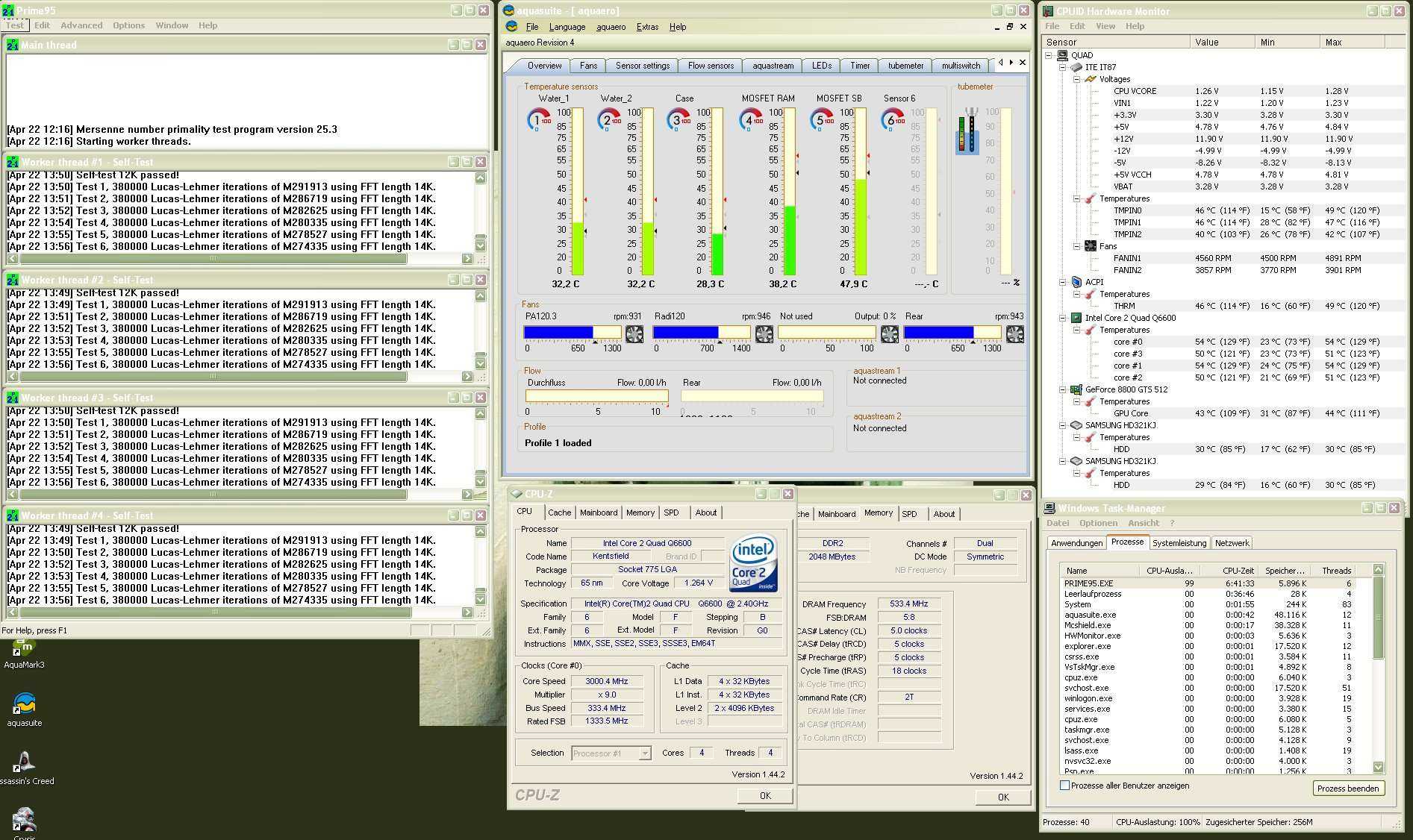The height and width of the screenshot is (840, 1413).
Task: Collapse the QUAD root node in Hardware Monitor
Action: point(1049,55)
